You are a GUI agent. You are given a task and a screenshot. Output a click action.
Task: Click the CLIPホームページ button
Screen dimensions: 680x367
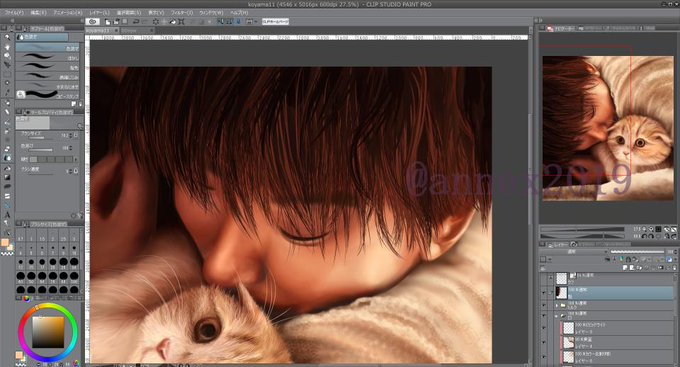(x=275, y=21)
